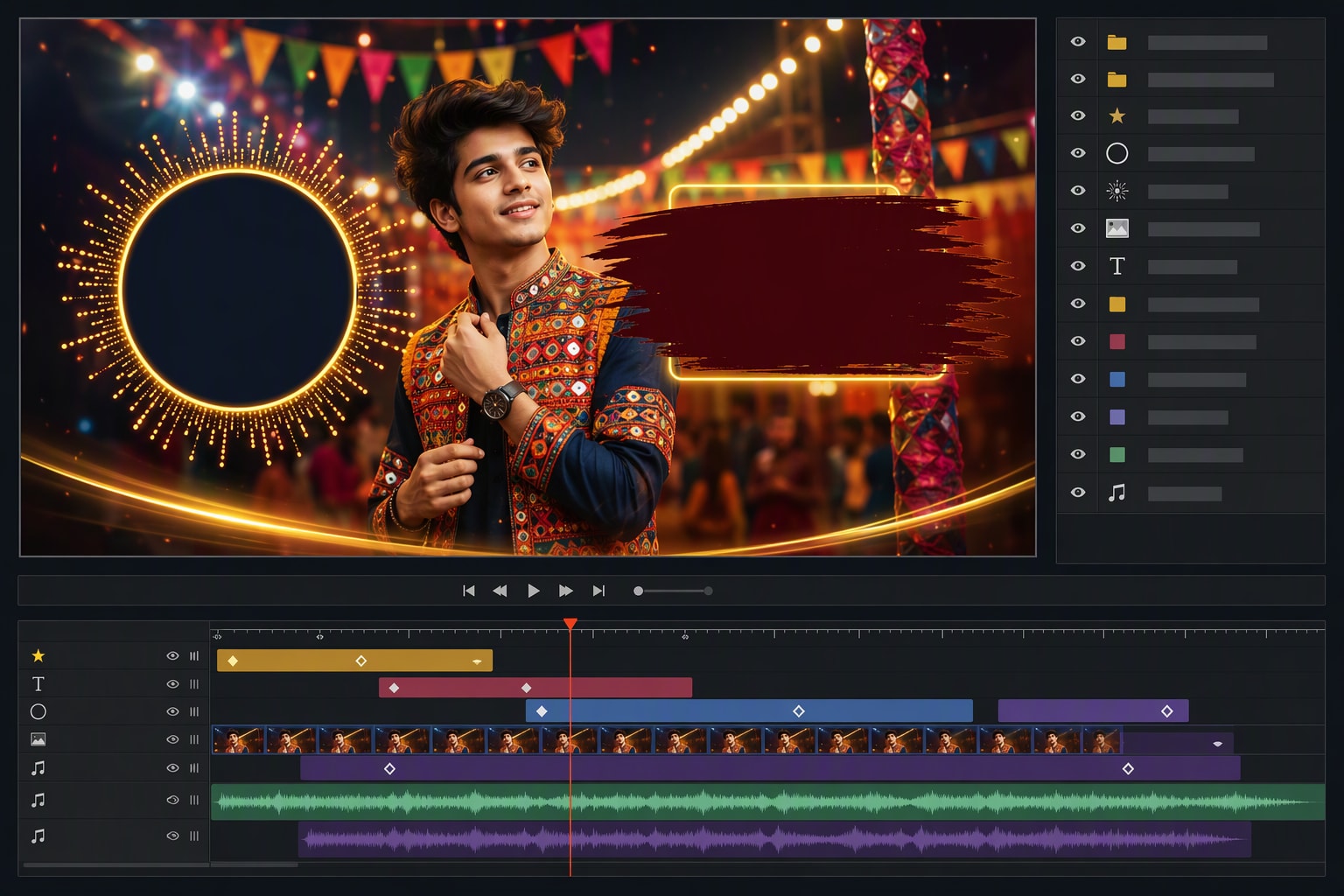Click the image track icon in timeline header
1344x896 pixels.
[38, 739]
